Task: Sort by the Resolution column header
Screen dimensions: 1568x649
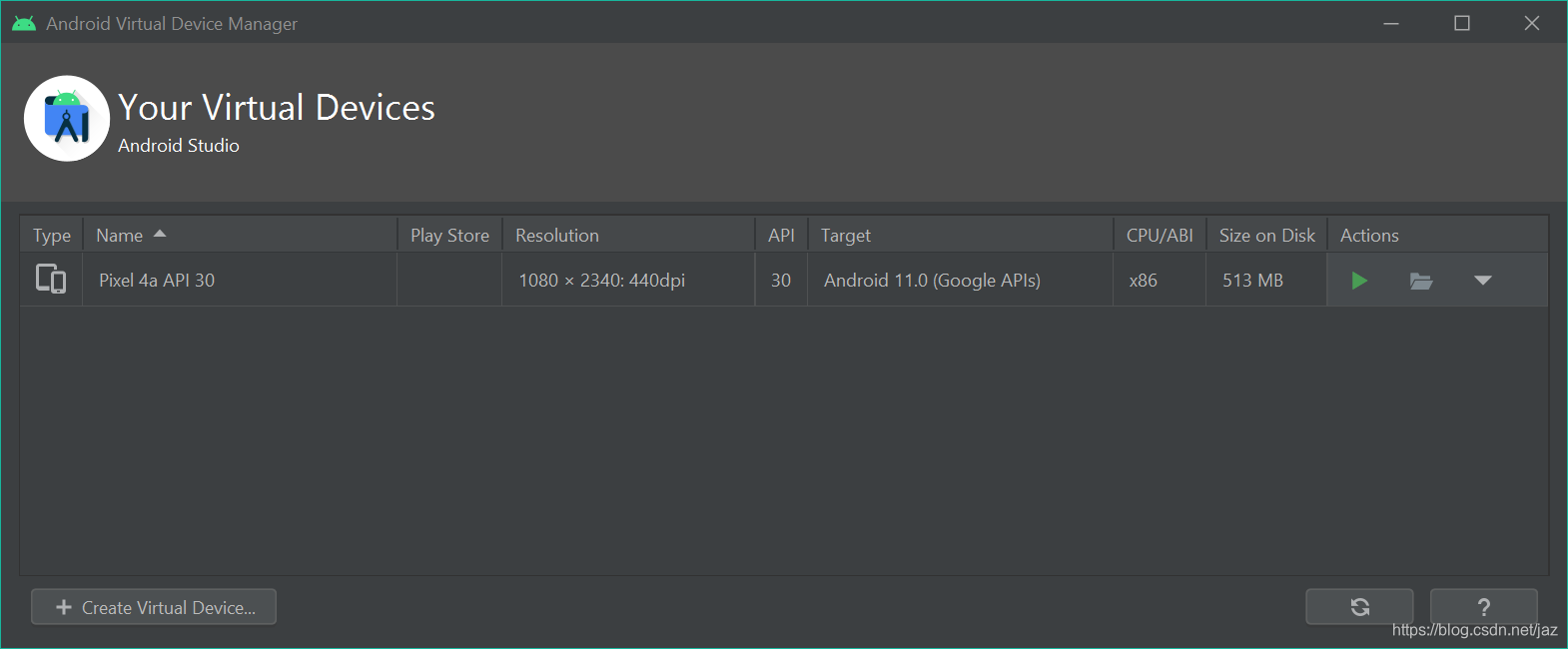Action: click(x=628, y=236)
